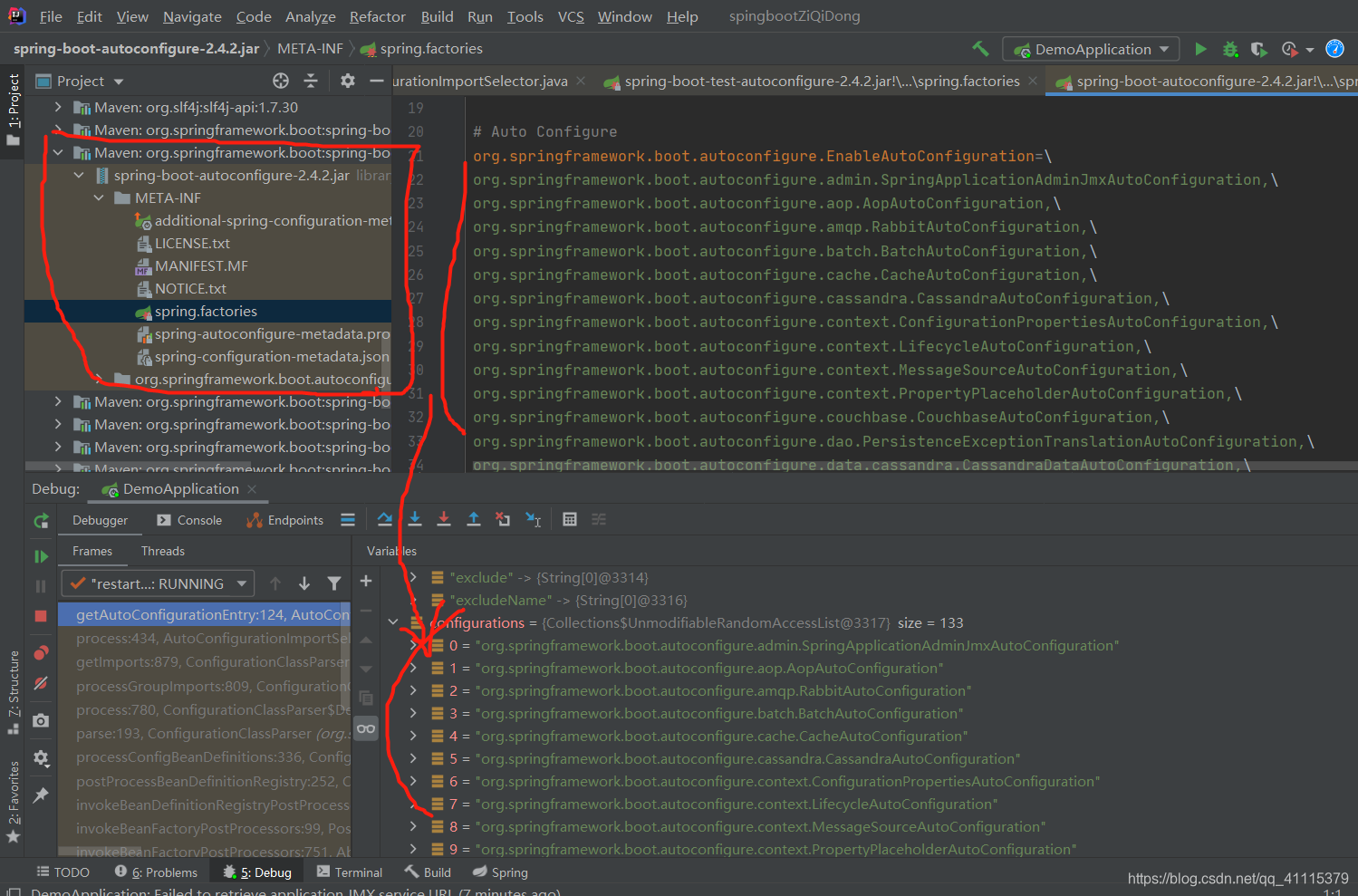1358x896 pixels.
Task: Close the ...urationImportSelector.java editor tab
Action: pos(581,81)
